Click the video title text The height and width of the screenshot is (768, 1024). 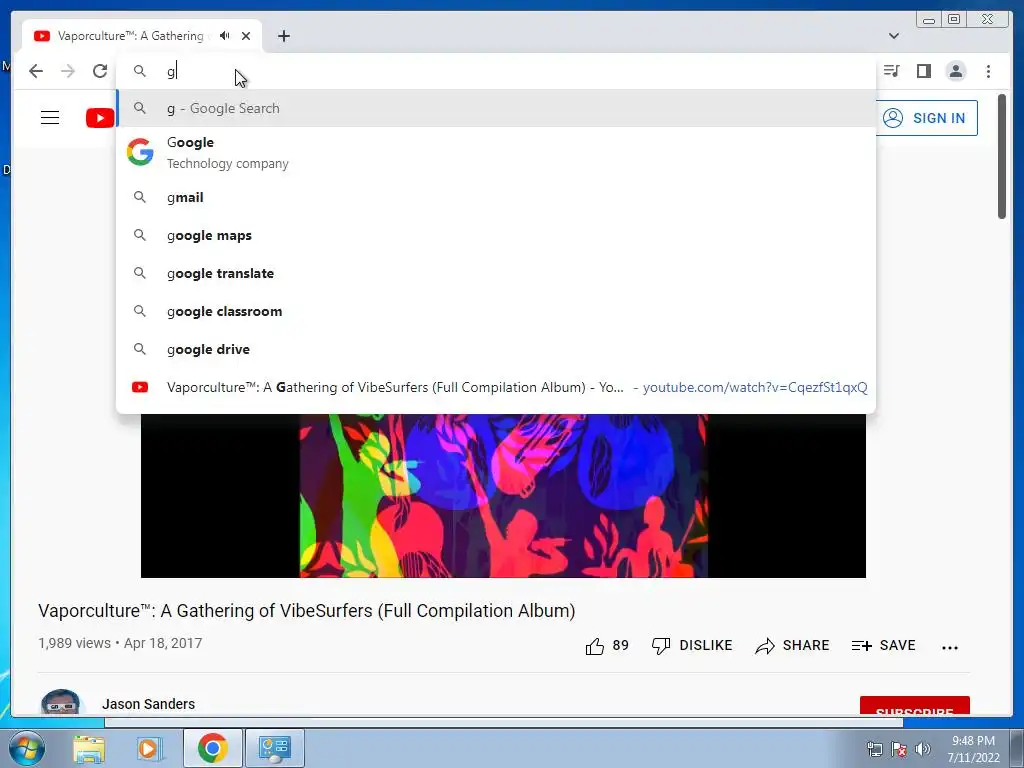click(306, 611)
